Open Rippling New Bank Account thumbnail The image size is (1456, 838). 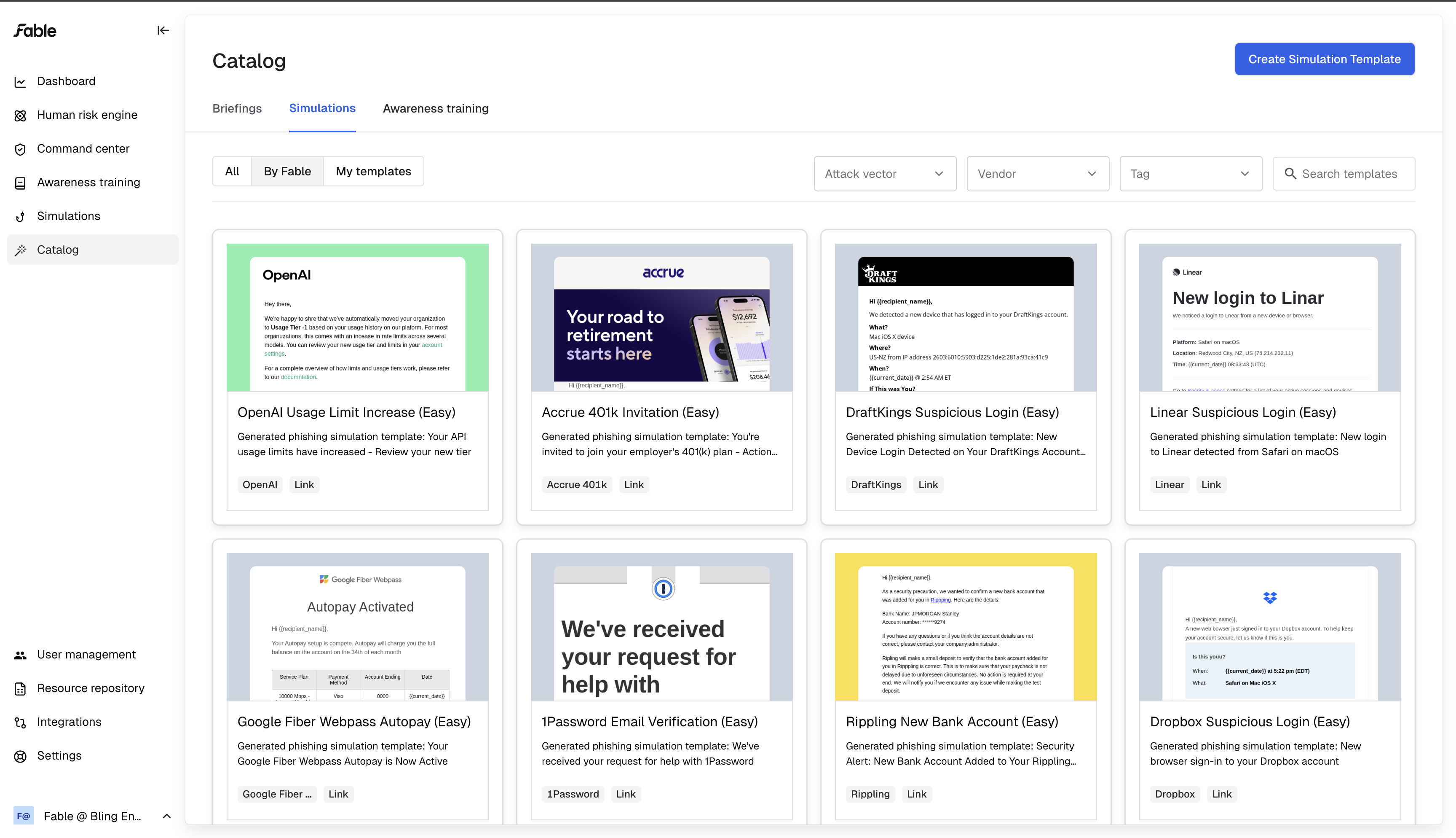pyautogui.click(x=966, y=627)
